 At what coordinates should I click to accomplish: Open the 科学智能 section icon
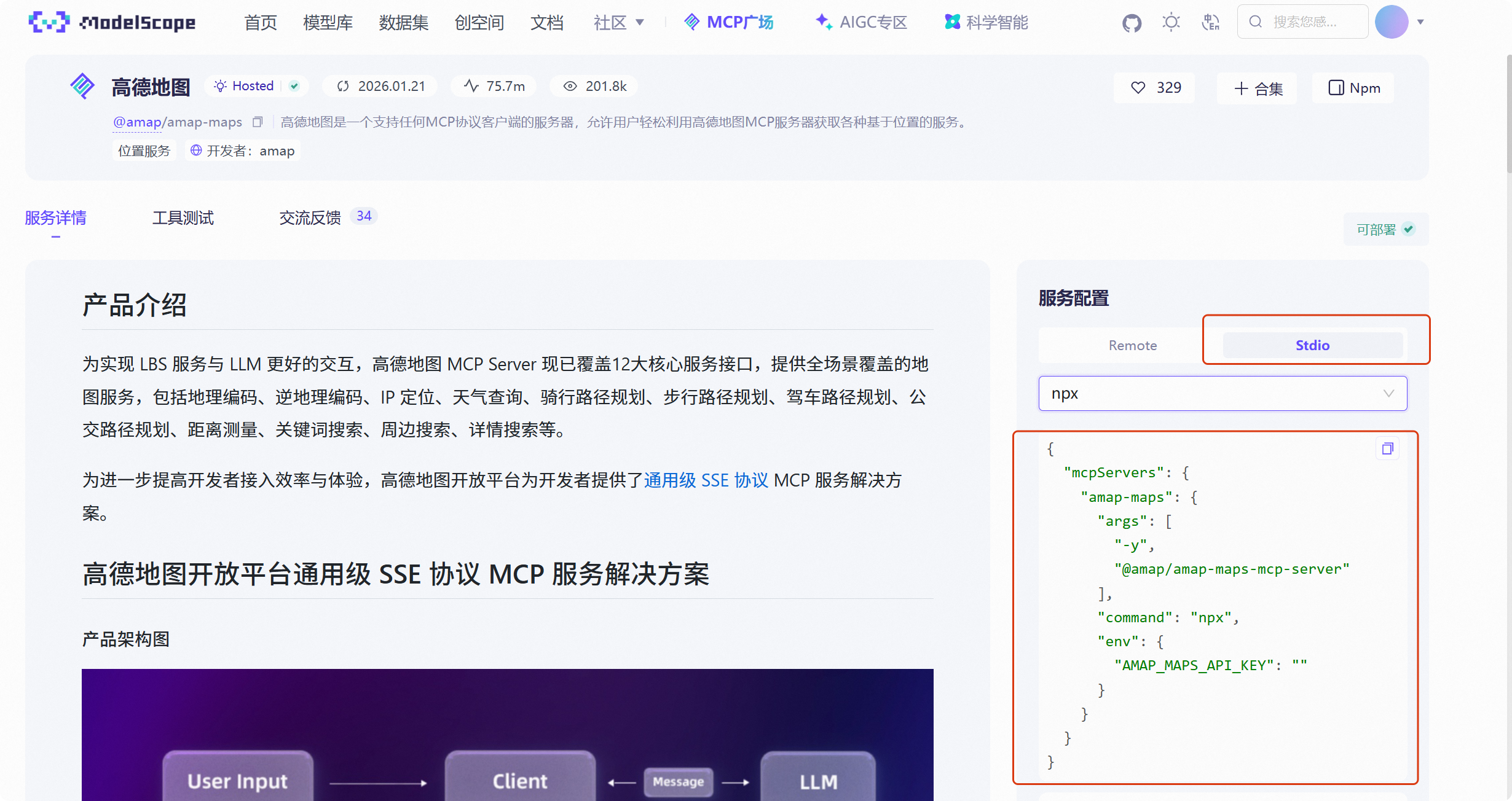pos(953,22)
